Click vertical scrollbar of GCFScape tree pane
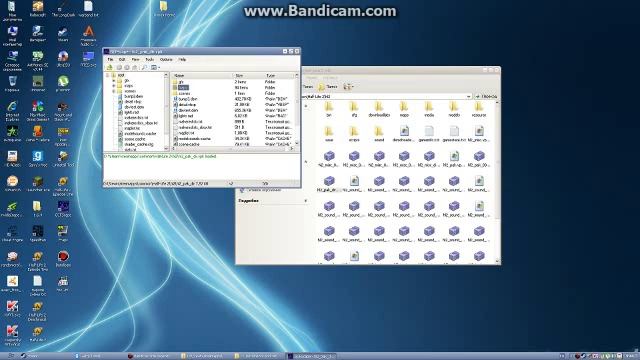640x360 pixels. tap(166, 111)
